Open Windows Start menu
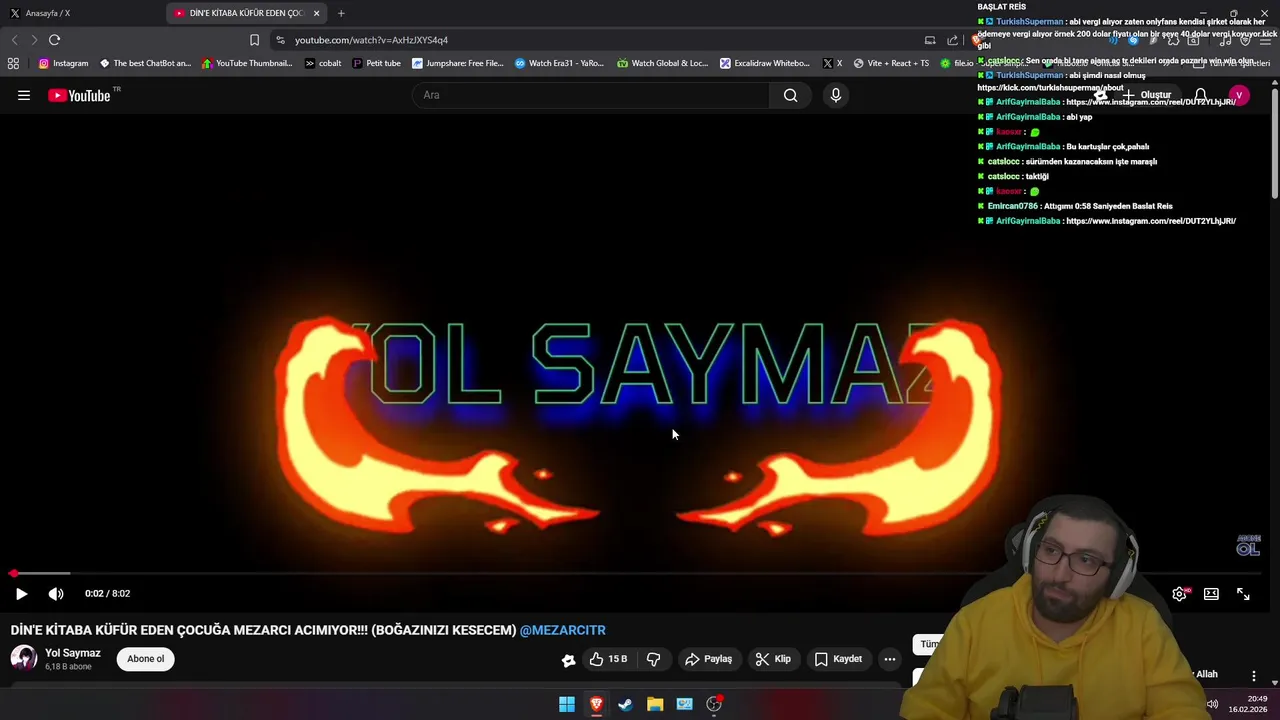The height and width of the screenshot is (720, 1280). [567, 704]
